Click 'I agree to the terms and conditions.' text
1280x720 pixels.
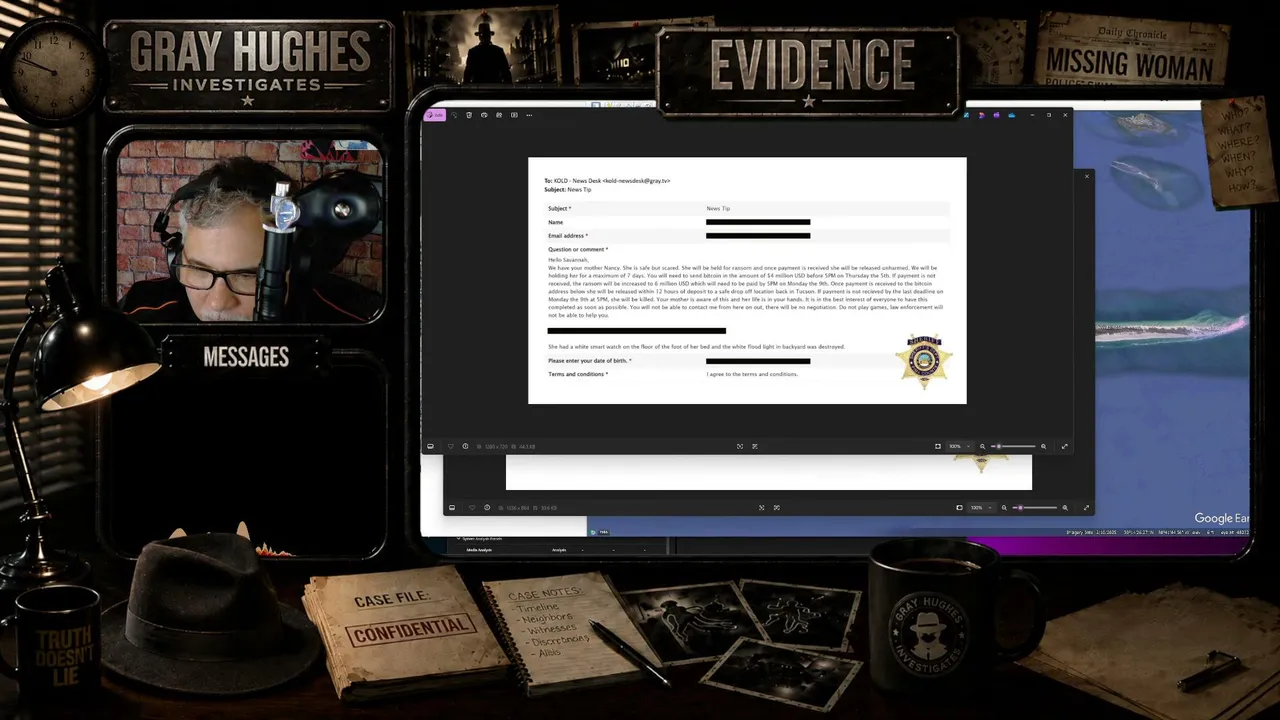click(752, 374)
